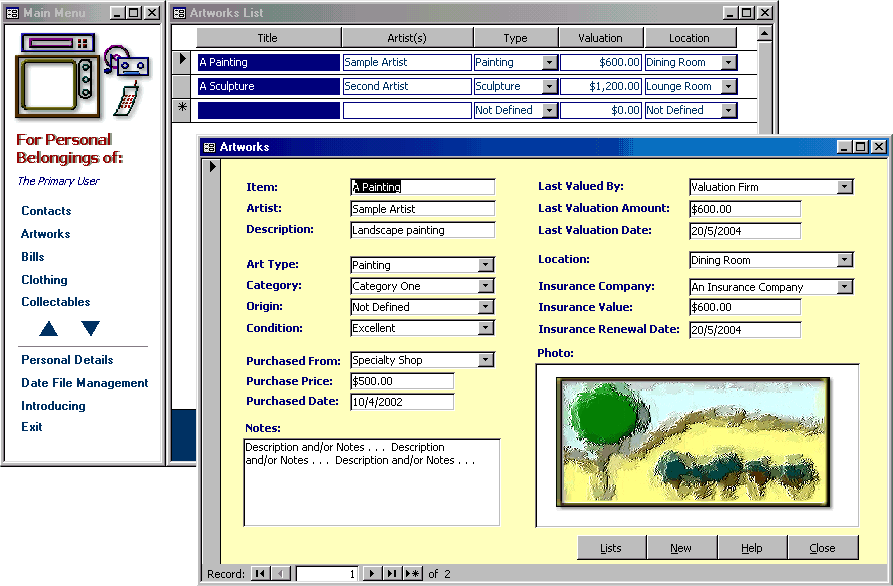Click the Last Valuation Amount field

745,209
